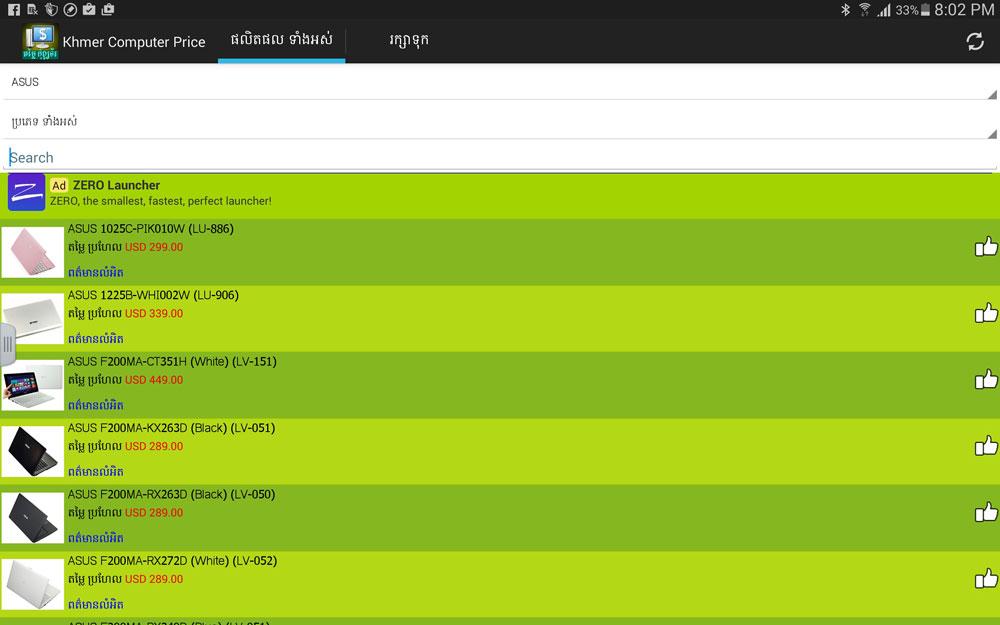Tap the ZERO Launcher ad icon
1000x625 pixels.
pos(26,192)
